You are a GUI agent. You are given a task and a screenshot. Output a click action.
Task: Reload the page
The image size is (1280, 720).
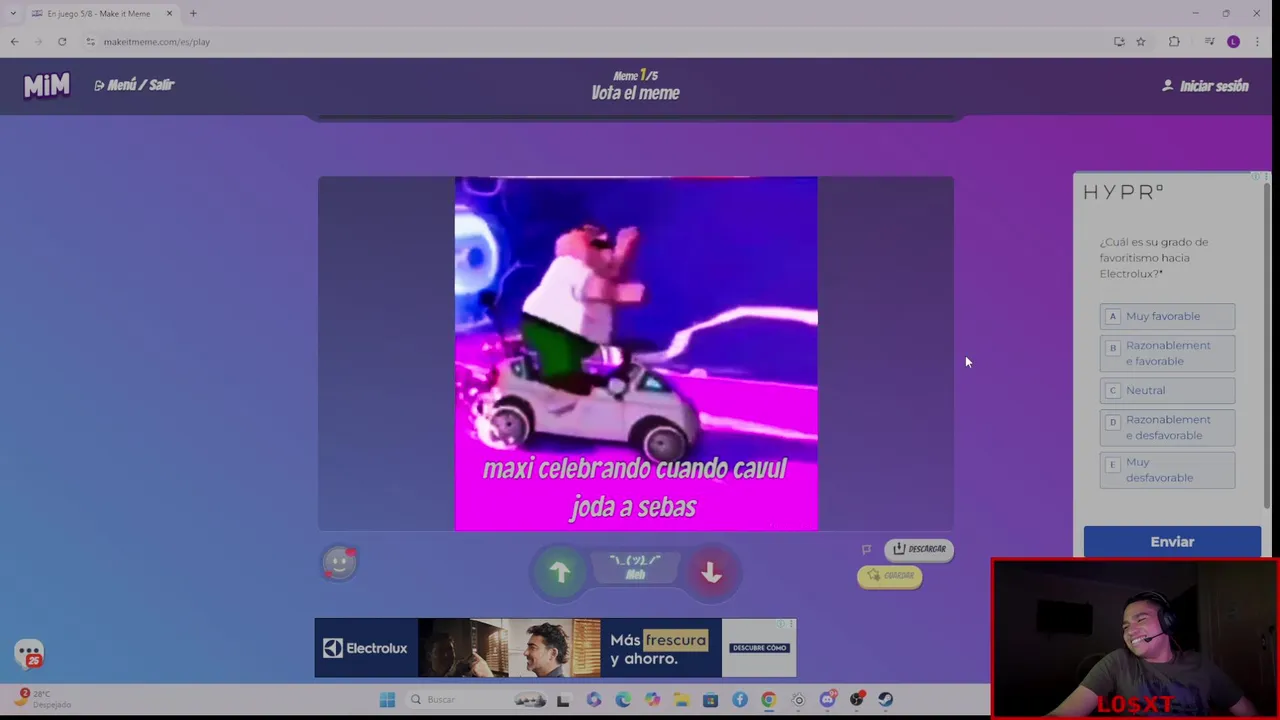click(62, 42)
